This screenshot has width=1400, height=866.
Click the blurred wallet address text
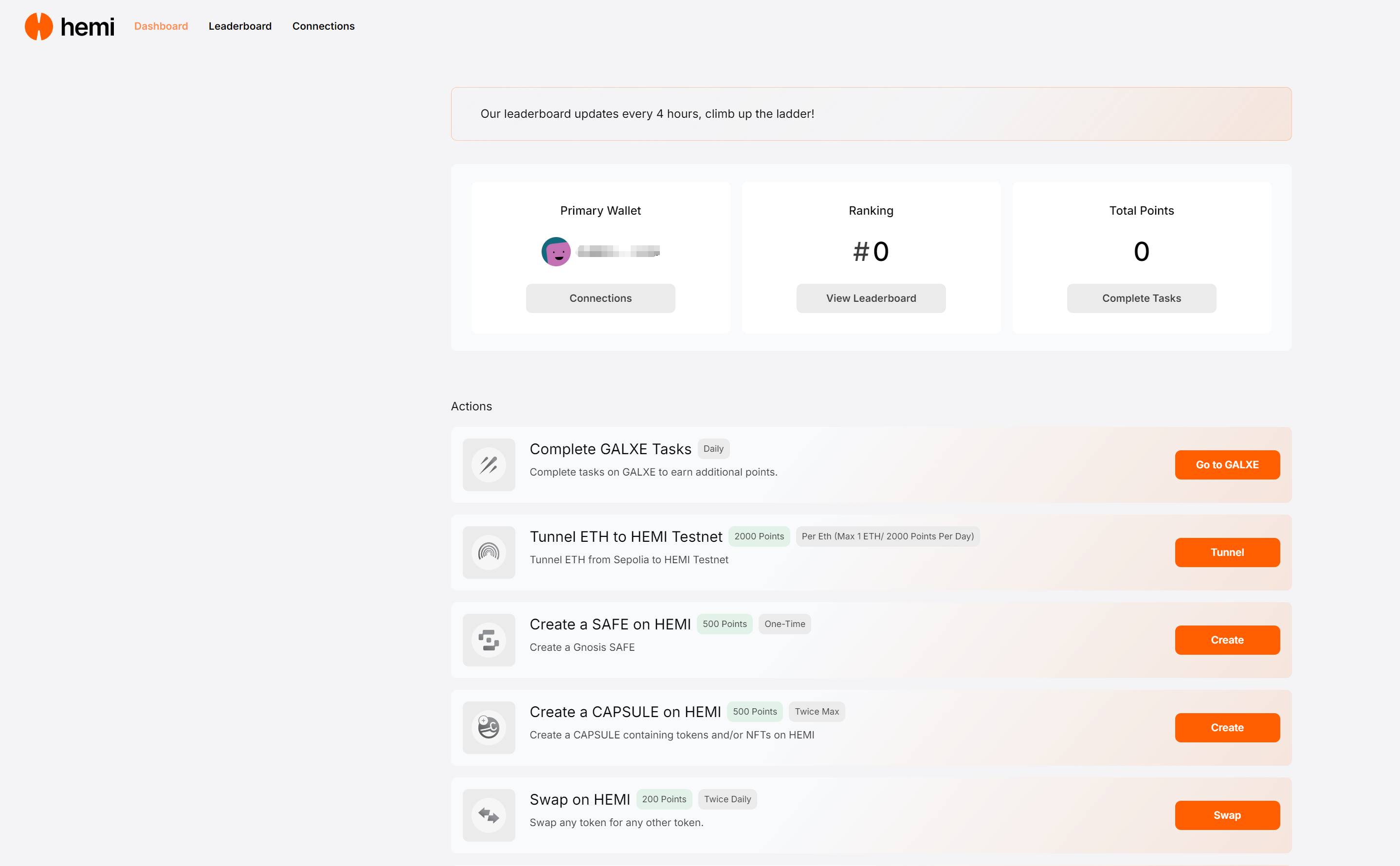point(618,252)
